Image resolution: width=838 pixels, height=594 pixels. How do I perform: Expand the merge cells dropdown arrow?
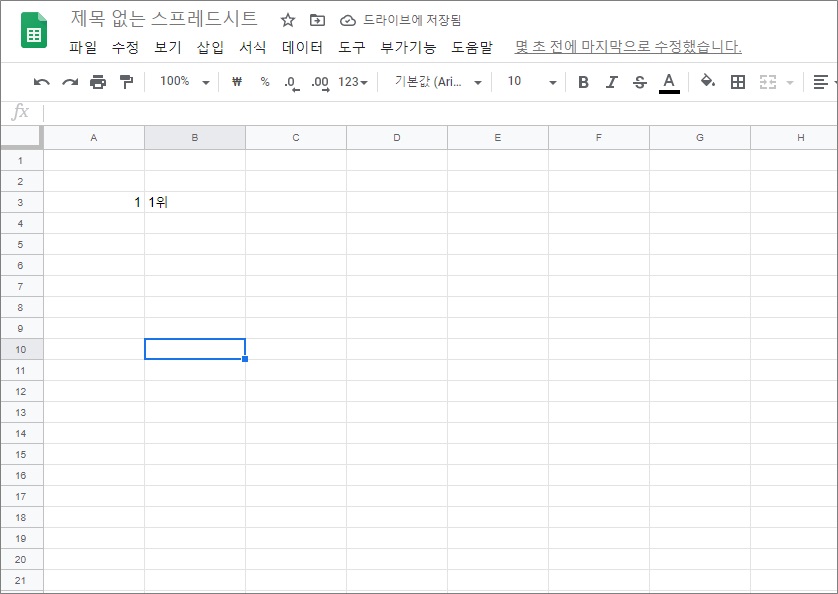(790, 82)
